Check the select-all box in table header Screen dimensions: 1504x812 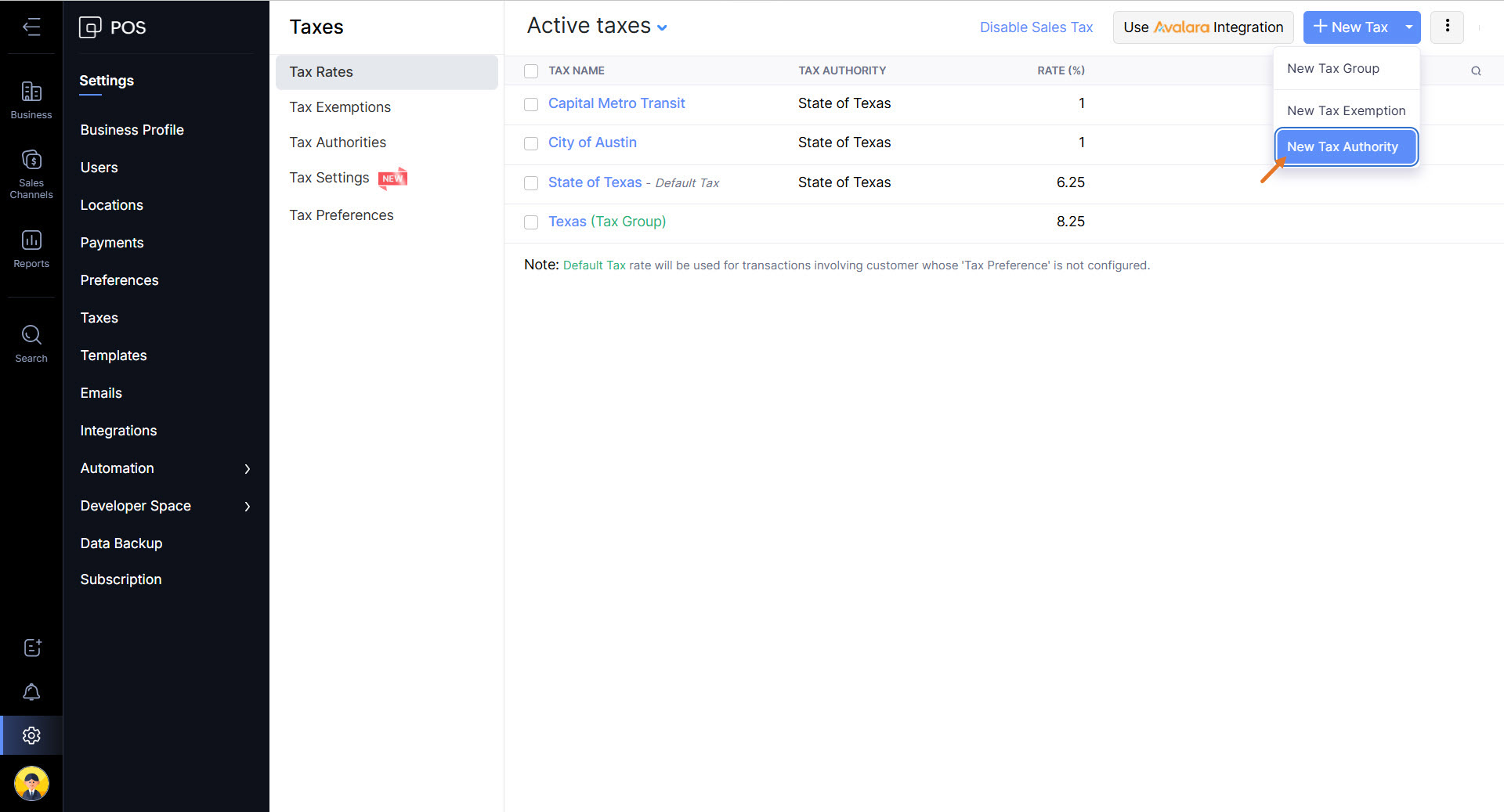click(531, 71)
